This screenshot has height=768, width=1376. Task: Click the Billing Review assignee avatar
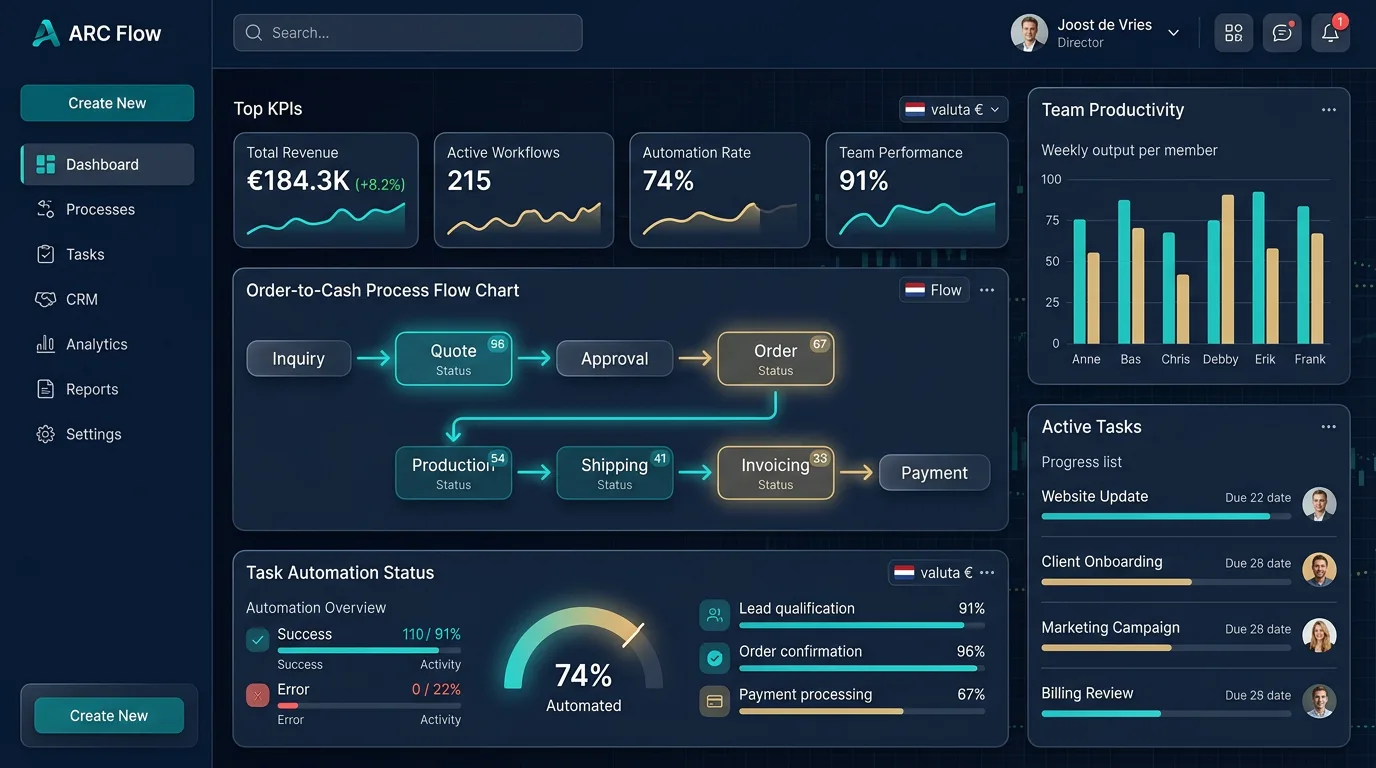(1319, 701)
